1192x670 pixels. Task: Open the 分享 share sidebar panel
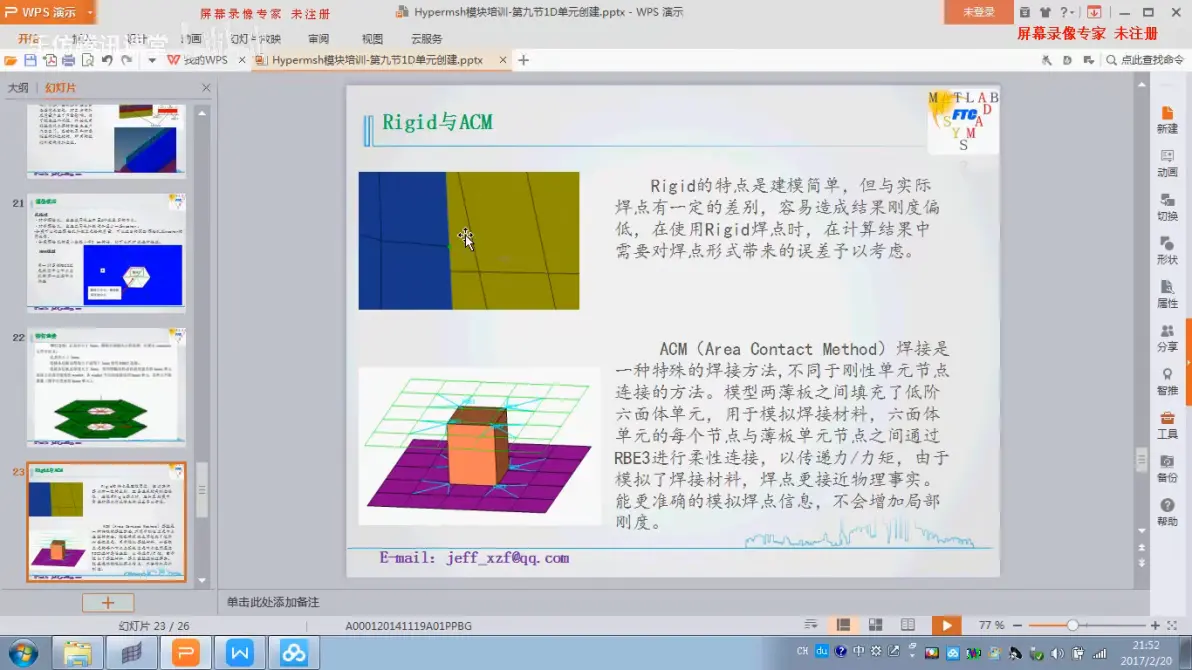click(x=1167, y=338)
